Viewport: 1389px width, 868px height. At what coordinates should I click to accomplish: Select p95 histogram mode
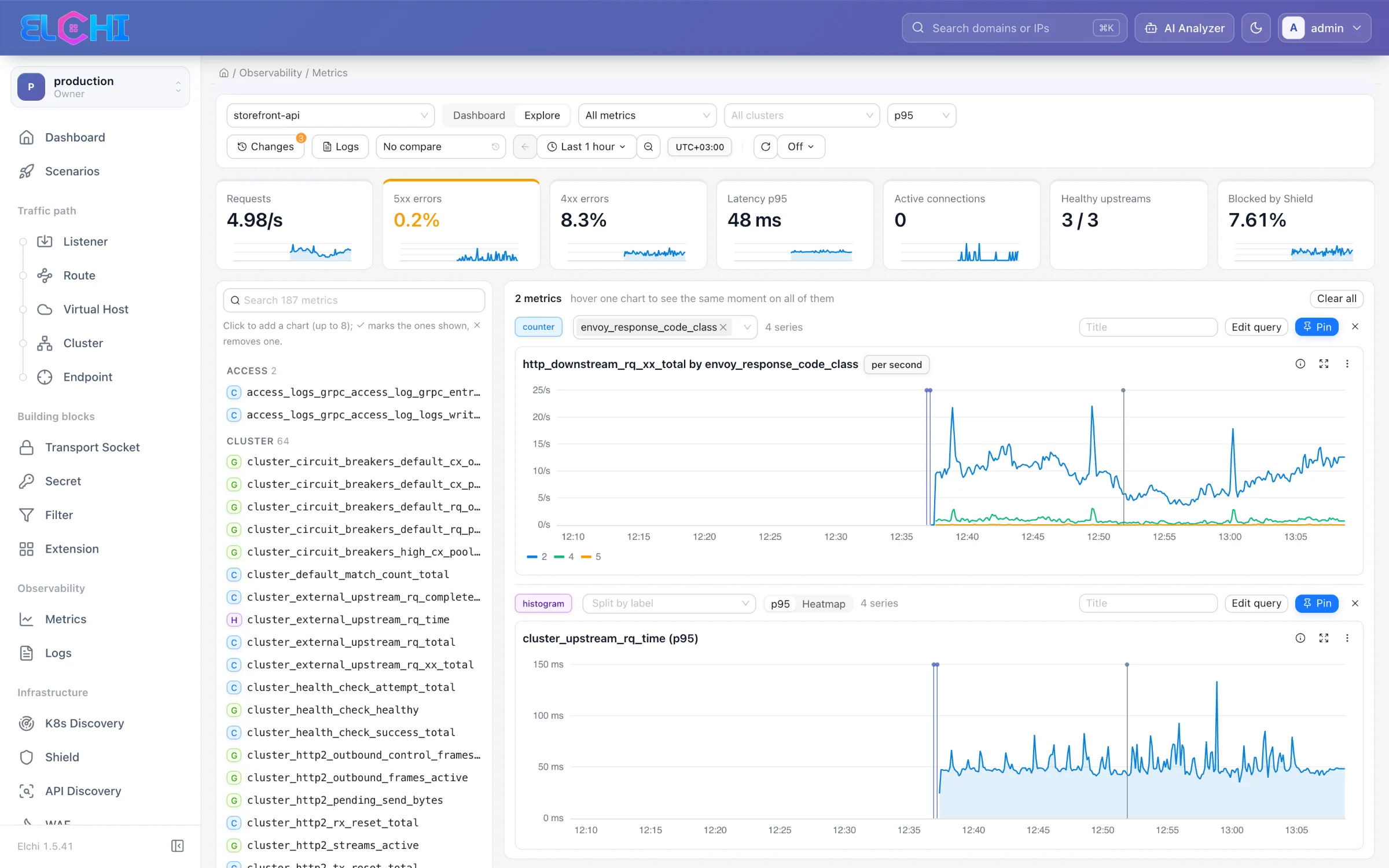[780, 604]
